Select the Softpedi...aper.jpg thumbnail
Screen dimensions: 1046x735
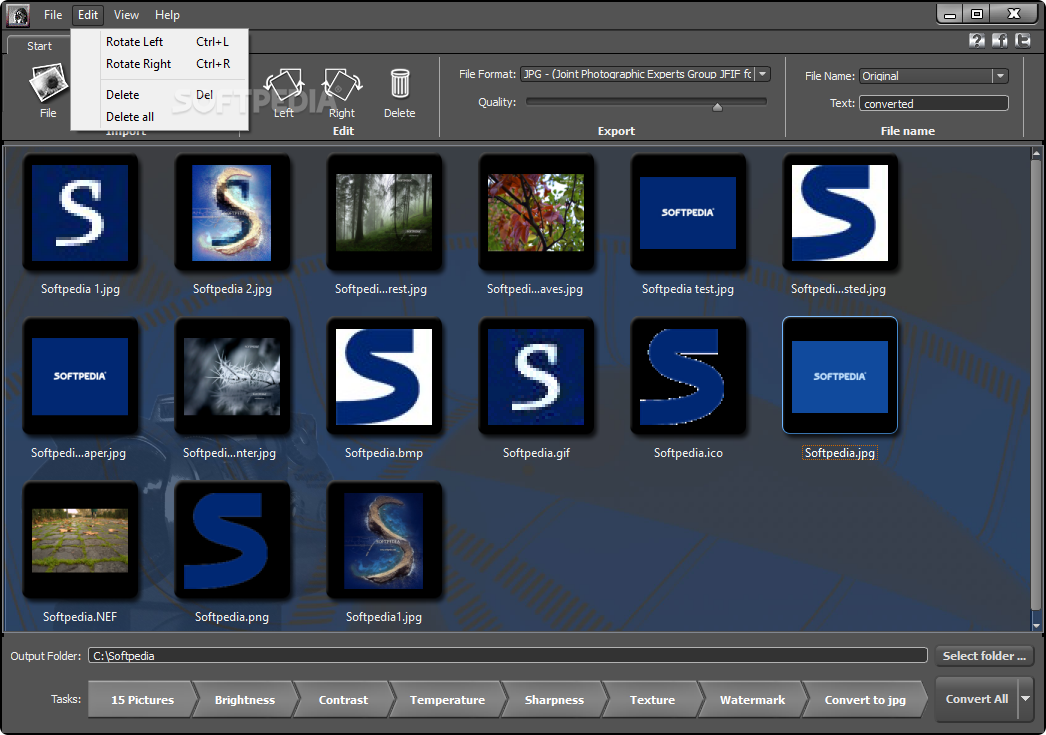pyautogui.click(x=80, y=377)
